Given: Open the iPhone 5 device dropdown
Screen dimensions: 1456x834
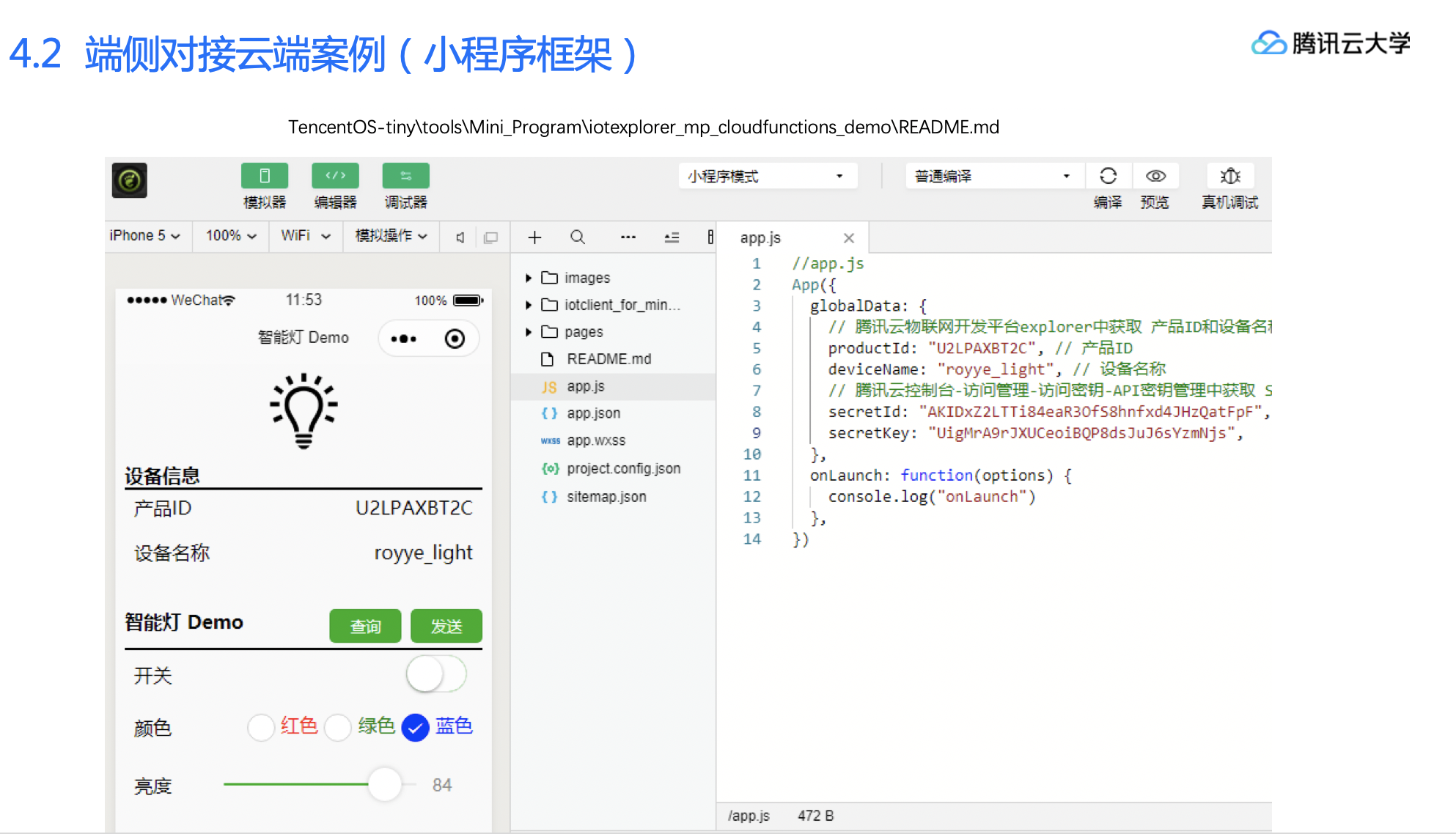Looking at the screenshot, I should tap(144, 236).
